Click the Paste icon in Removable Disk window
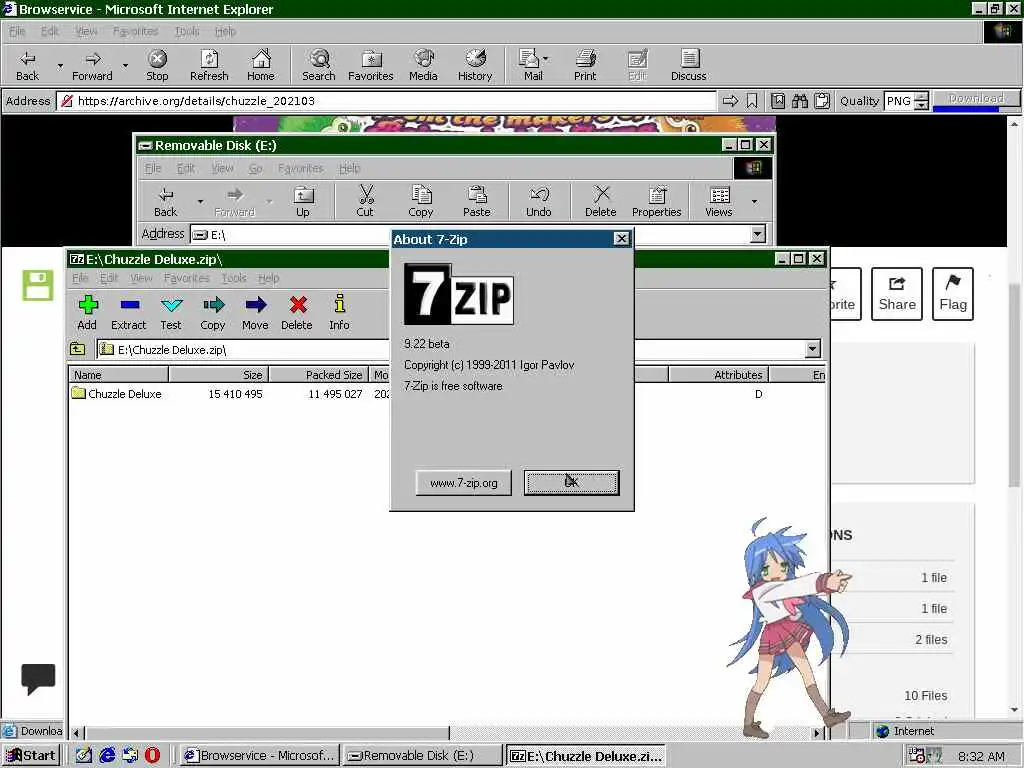This screenshot has height=768, width=1024. 477,200
